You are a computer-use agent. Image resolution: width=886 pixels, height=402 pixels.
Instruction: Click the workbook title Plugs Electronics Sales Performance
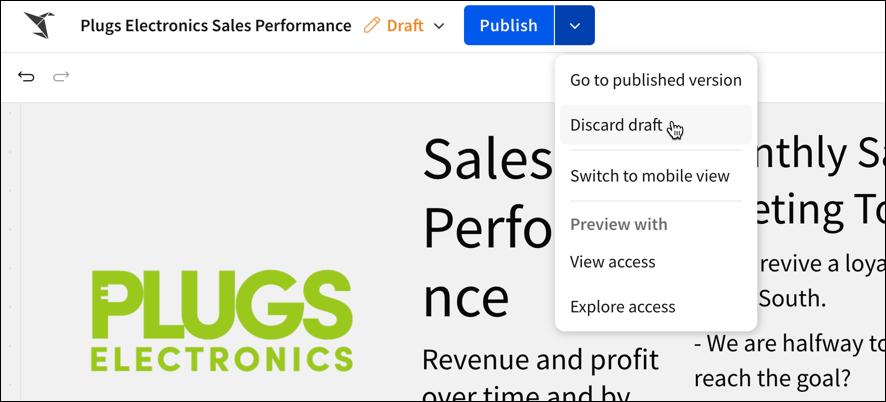point(216,25)
